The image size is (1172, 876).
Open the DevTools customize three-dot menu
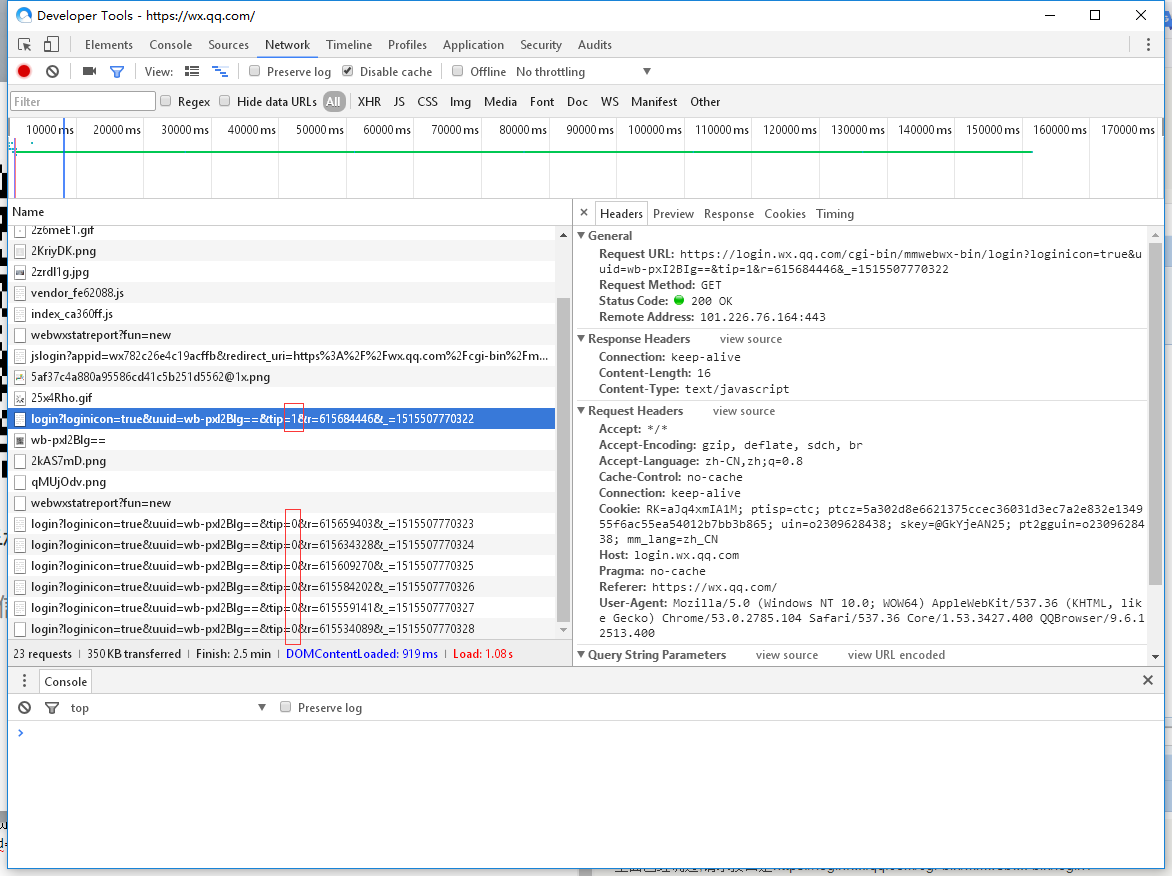[x=1148, y=45]
